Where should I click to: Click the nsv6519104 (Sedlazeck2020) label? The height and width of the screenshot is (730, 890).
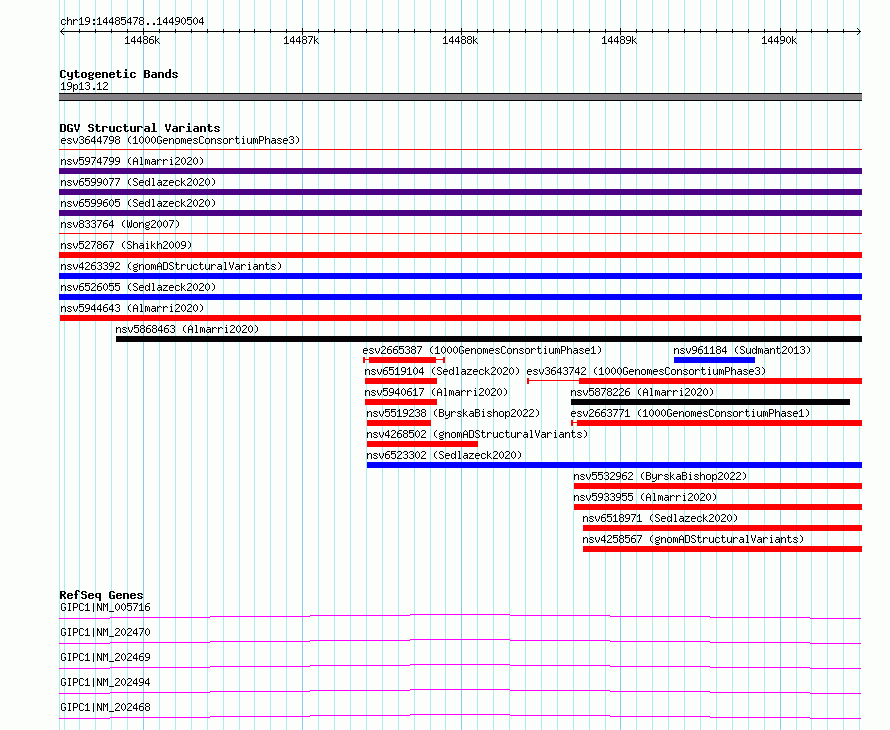442,371
